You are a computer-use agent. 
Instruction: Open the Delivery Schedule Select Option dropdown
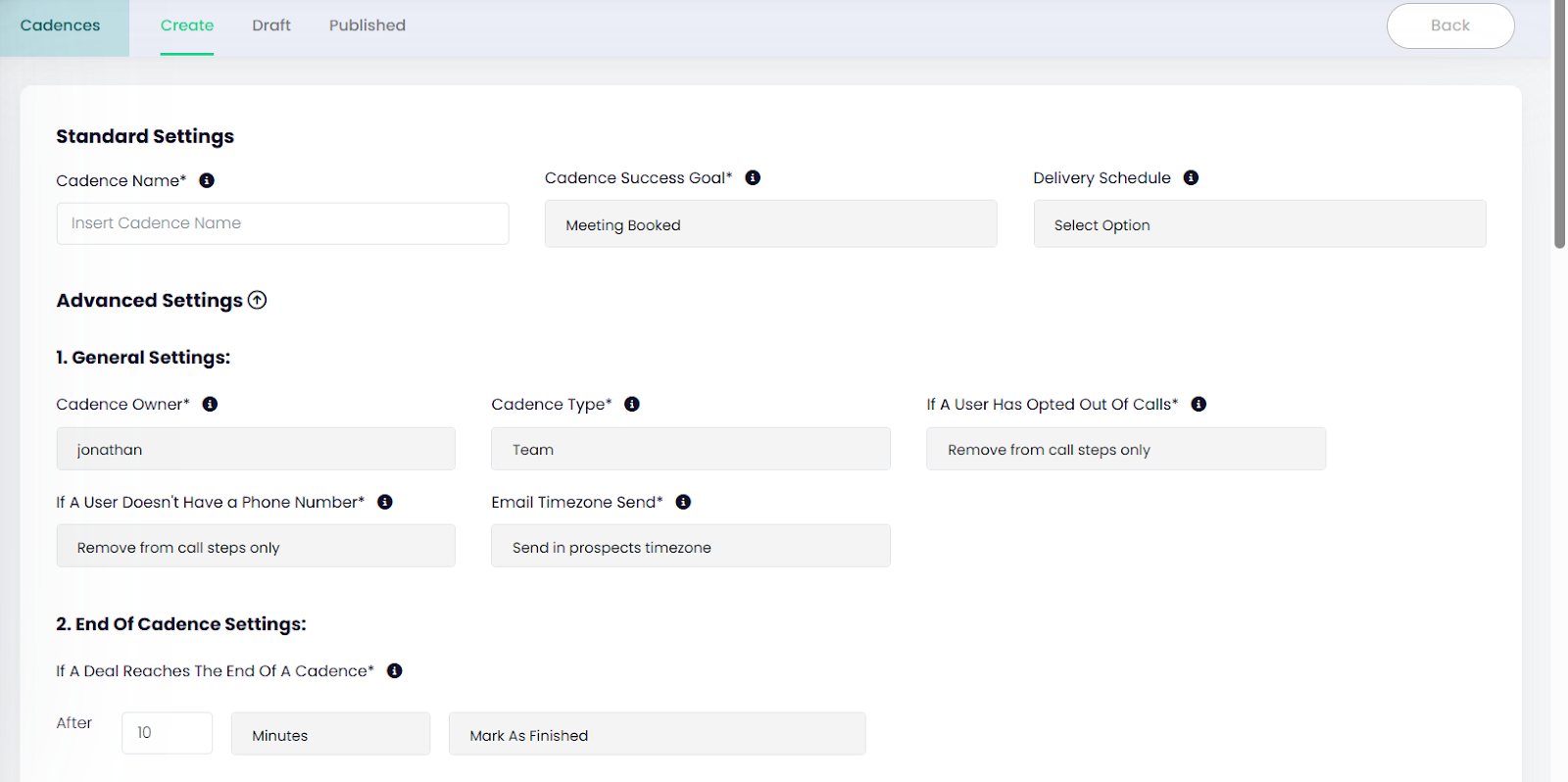point(1259,224)
